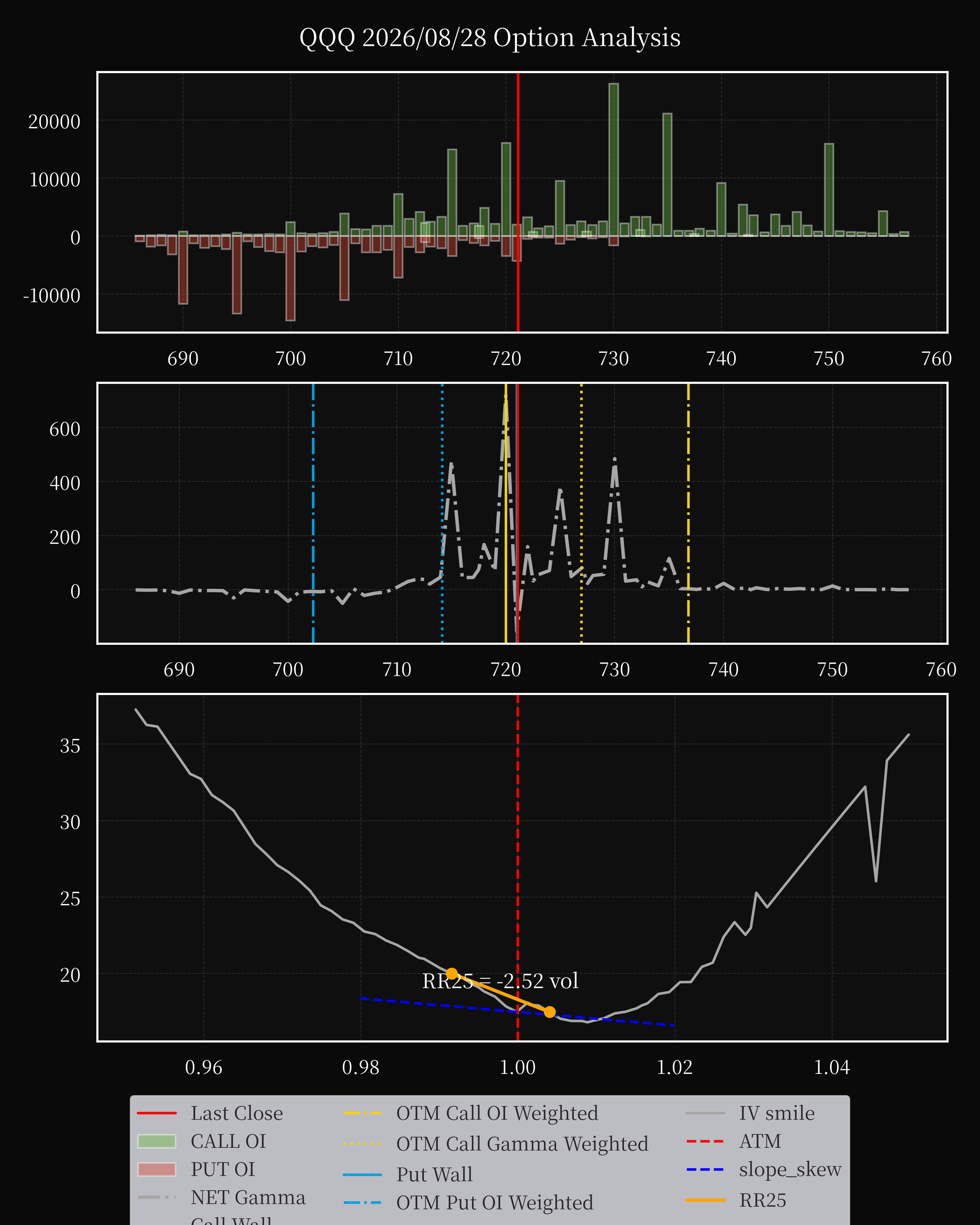
Task: Select the 'NET Gamma' legend label
Action: click(248, 1197)
